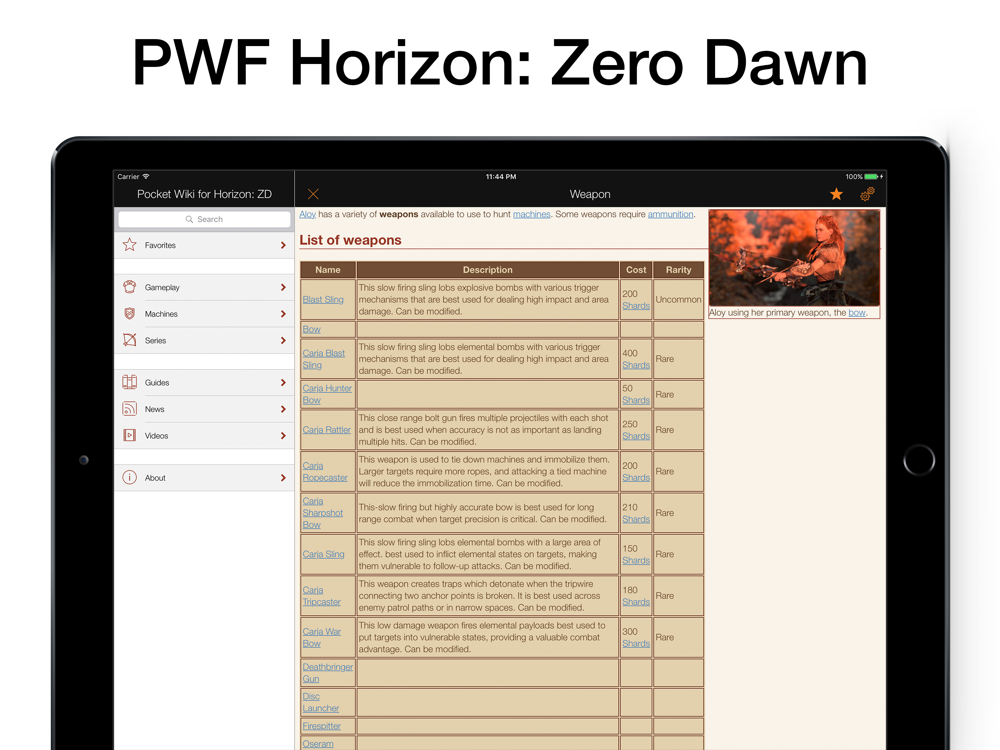
Task: Open the Firespitter link
Action: [321, 726]
